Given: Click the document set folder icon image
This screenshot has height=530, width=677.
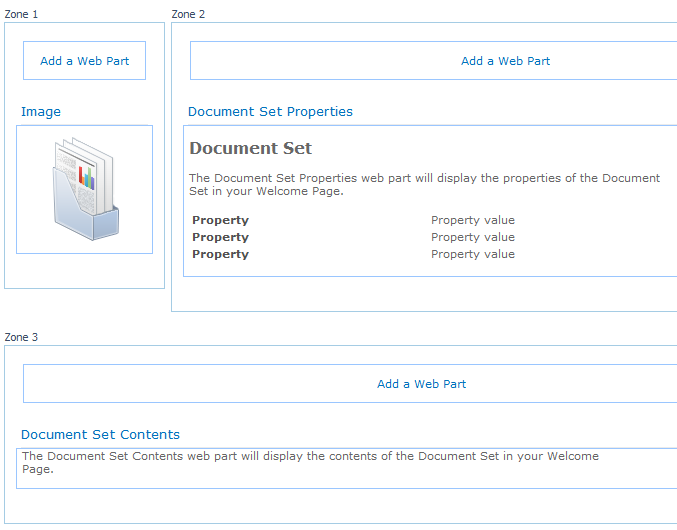Looking at the screenshot, I should pos(85,189).
